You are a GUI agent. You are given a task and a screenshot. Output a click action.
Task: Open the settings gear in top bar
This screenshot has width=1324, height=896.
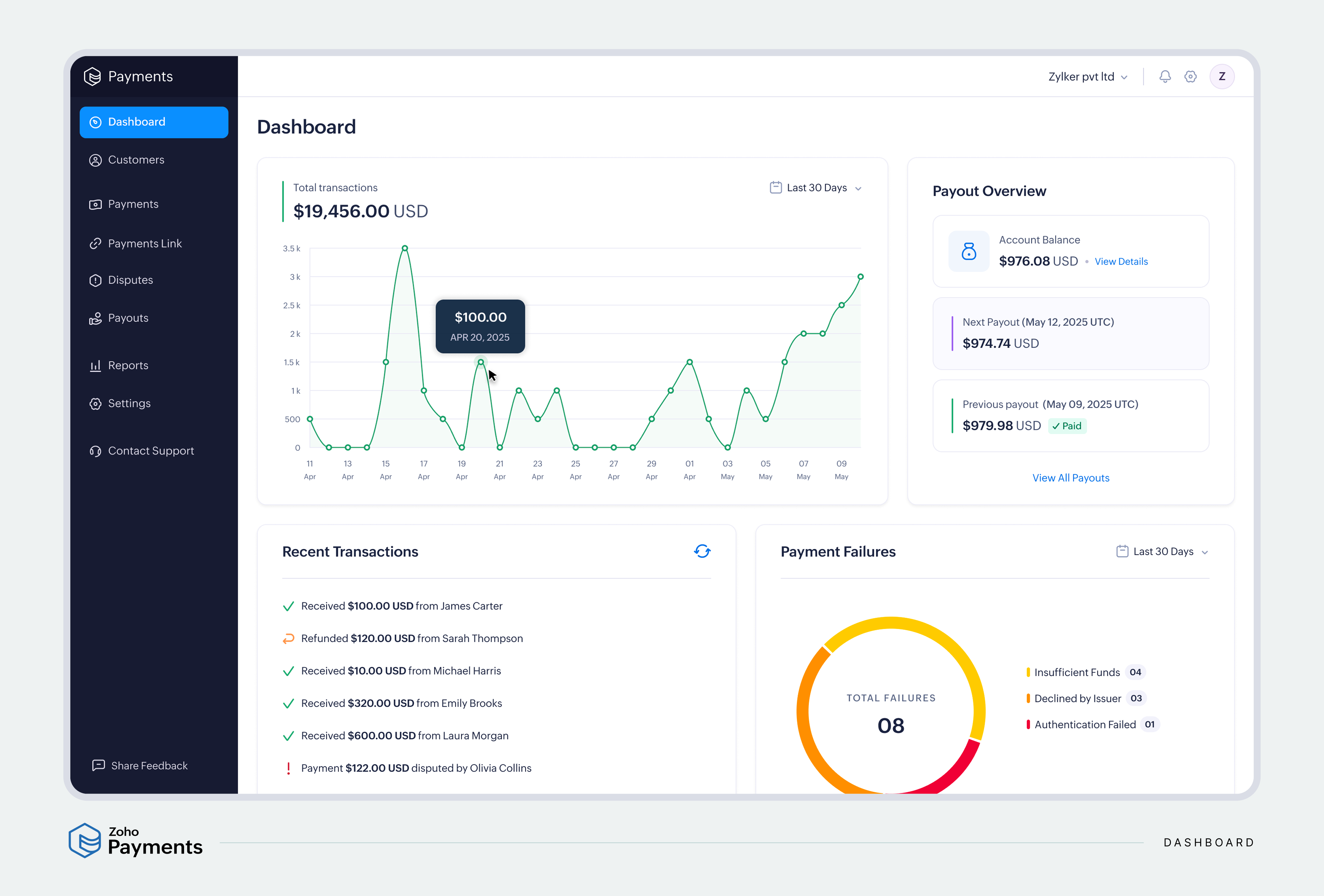tap(1190, 76)
